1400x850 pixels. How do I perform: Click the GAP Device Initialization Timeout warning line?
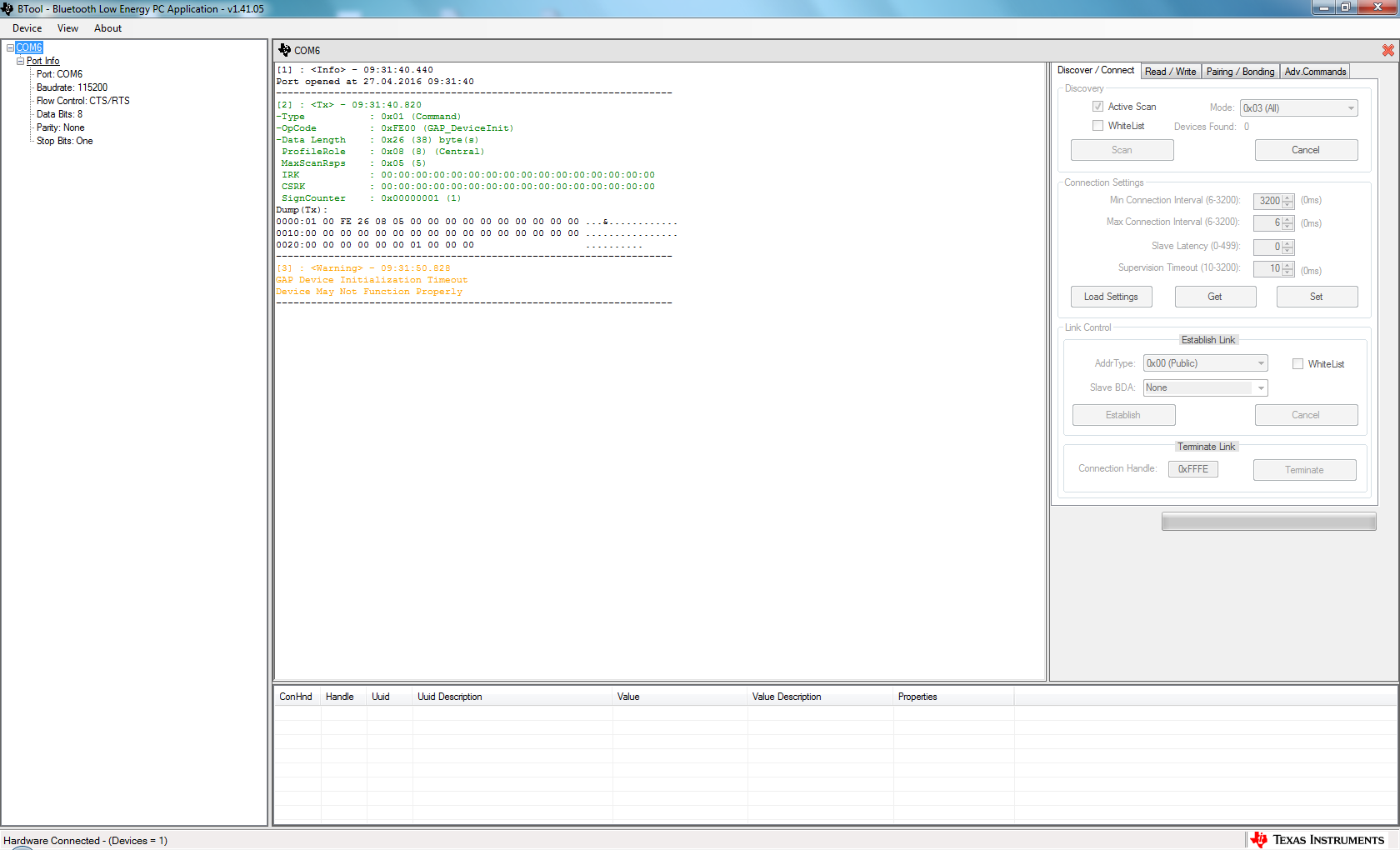[372, 280]
